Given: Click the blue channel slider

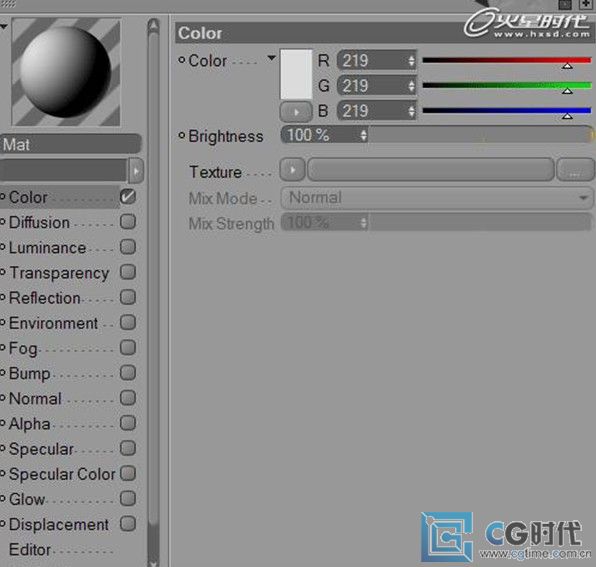Looking at the screenshot, I should [x=507, y=111].
